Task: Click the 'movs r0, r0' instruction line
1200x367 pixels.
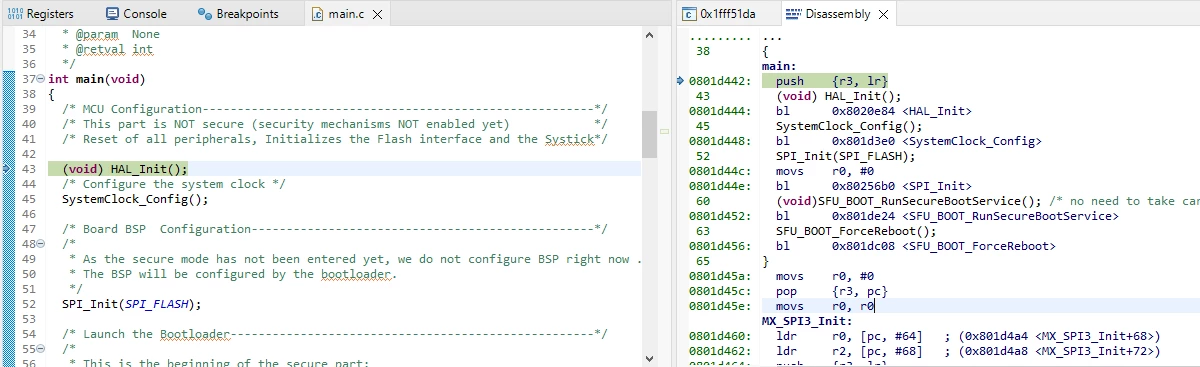Action: 825,306
